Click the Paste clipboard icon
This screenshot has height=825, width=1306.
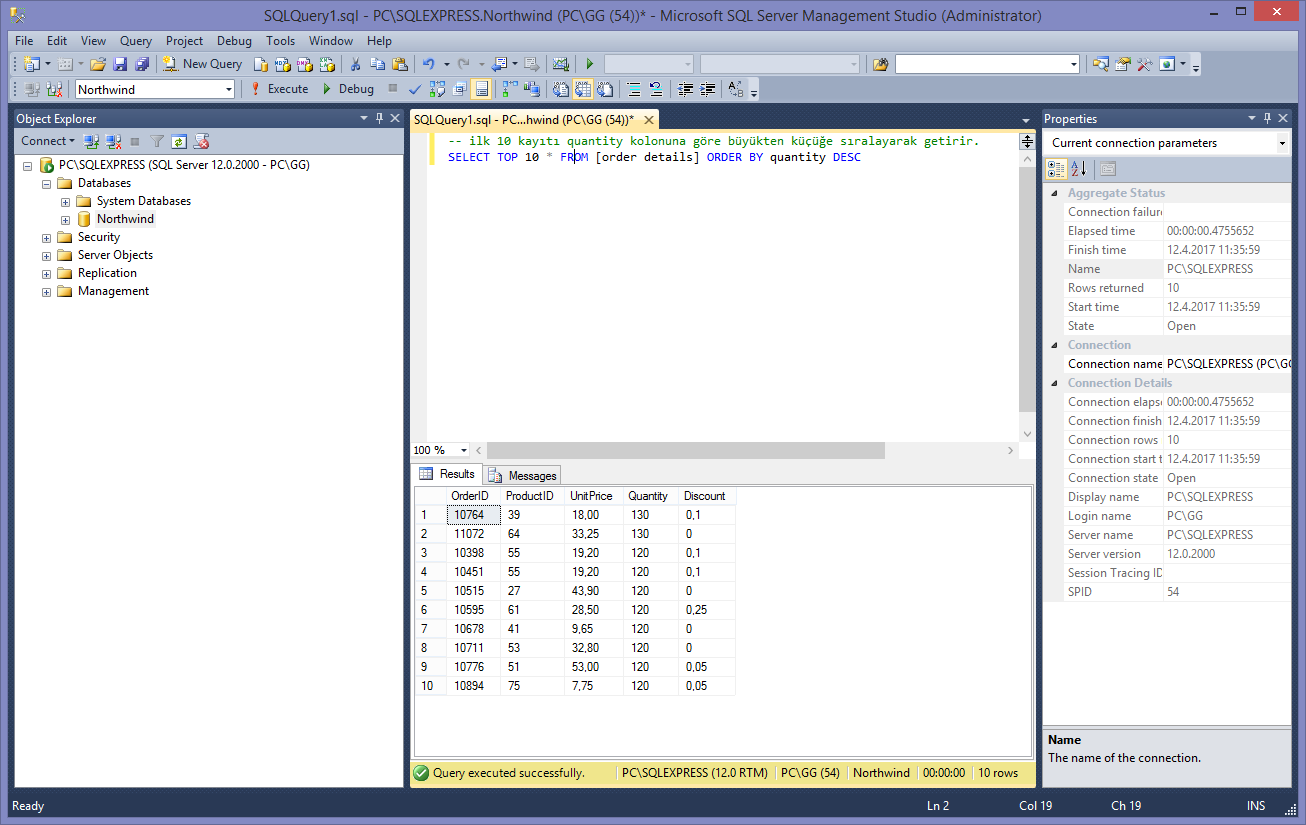click(400, 64)
